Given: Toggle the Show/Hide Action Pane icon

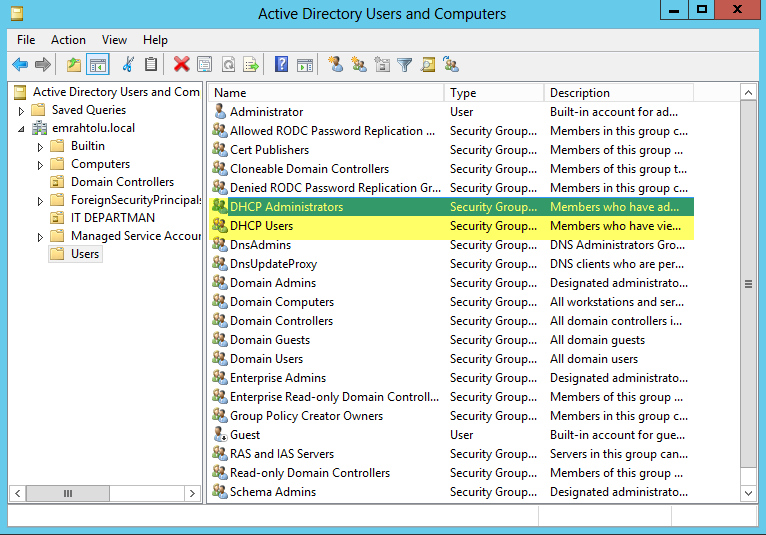Looking at the screenshot, I should click(x=305, y=64).
